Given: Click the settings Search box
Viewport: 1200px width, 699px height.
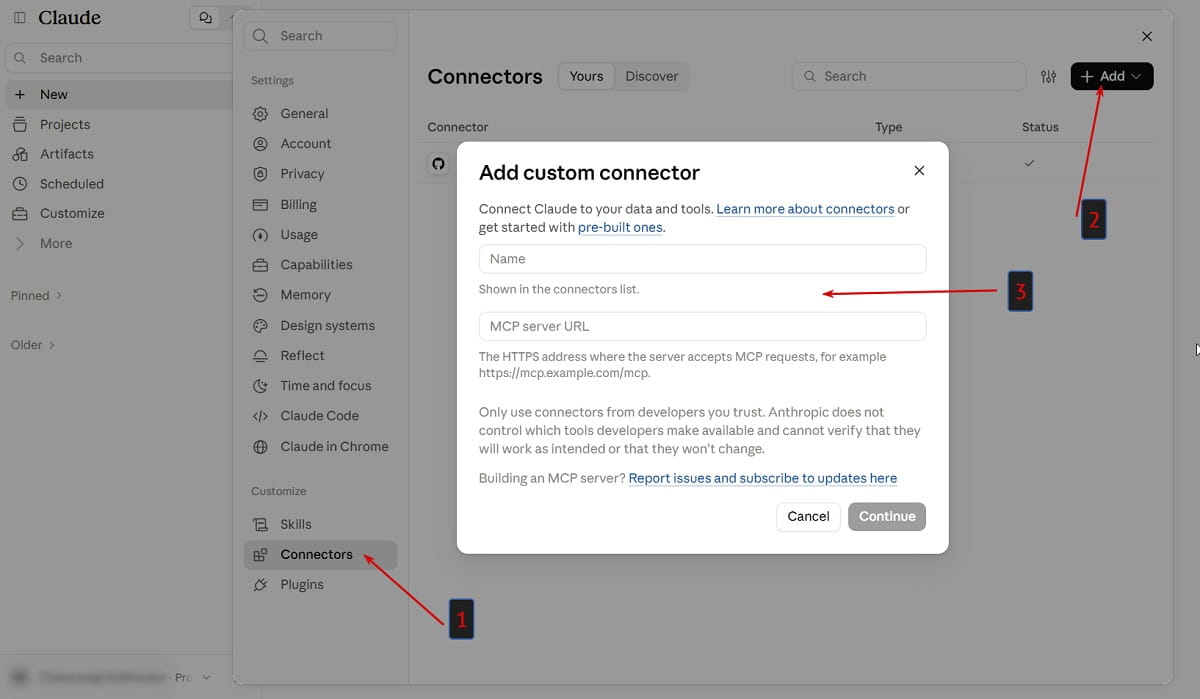Looking at the screenshot, I should 320,36.
